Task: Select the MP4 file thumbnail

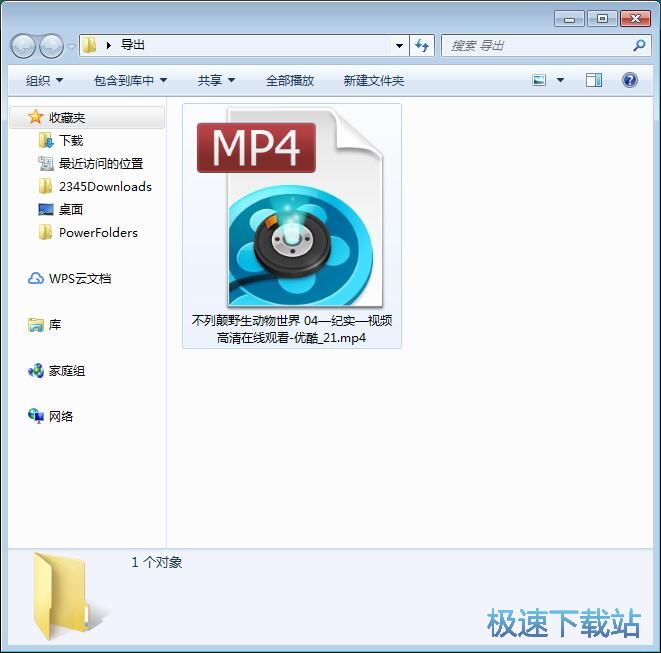Action: coord(292,208)
